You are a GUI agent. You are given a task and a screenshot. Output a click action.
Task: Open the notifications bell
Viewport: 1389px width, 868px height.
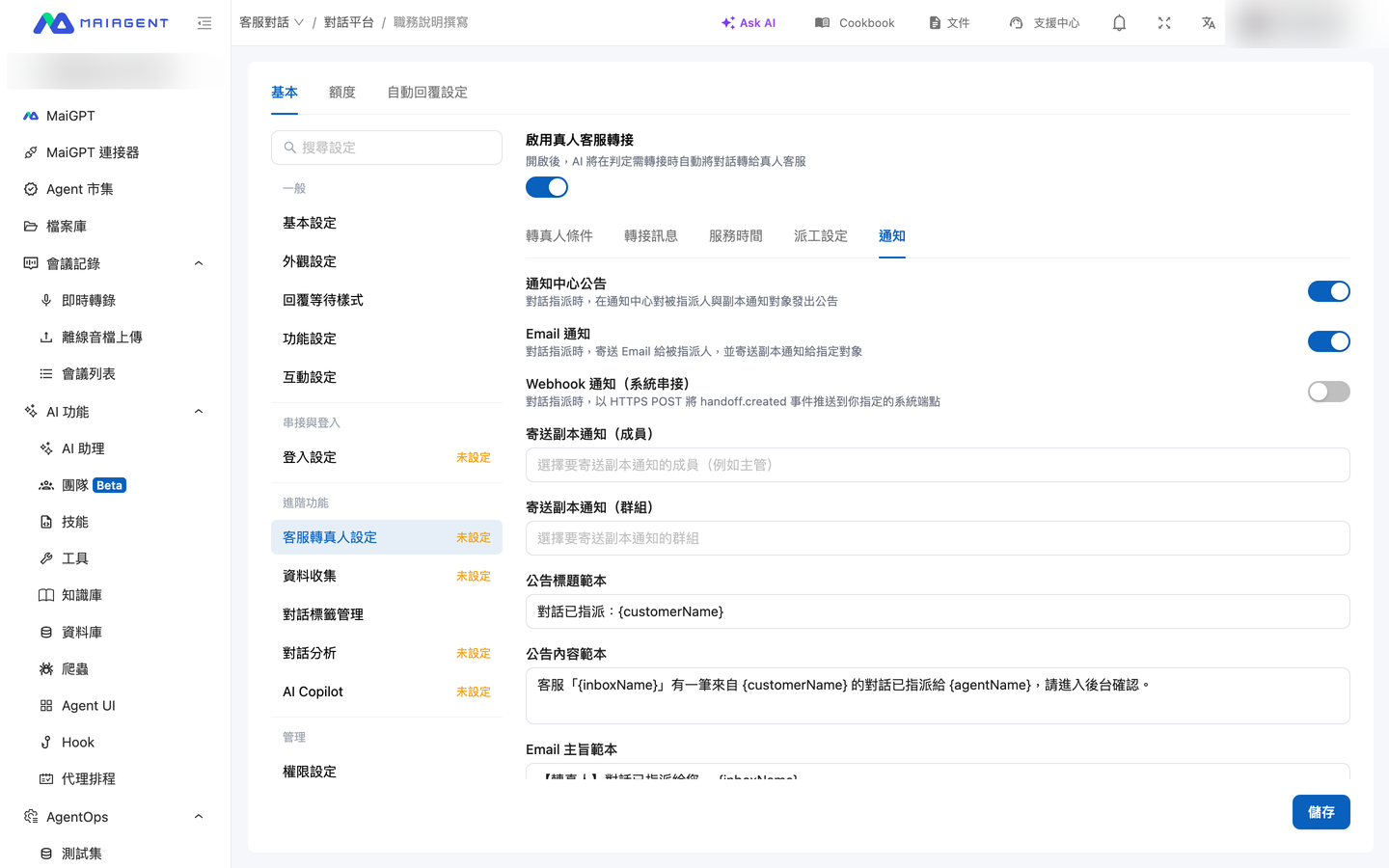point(1119,23)
